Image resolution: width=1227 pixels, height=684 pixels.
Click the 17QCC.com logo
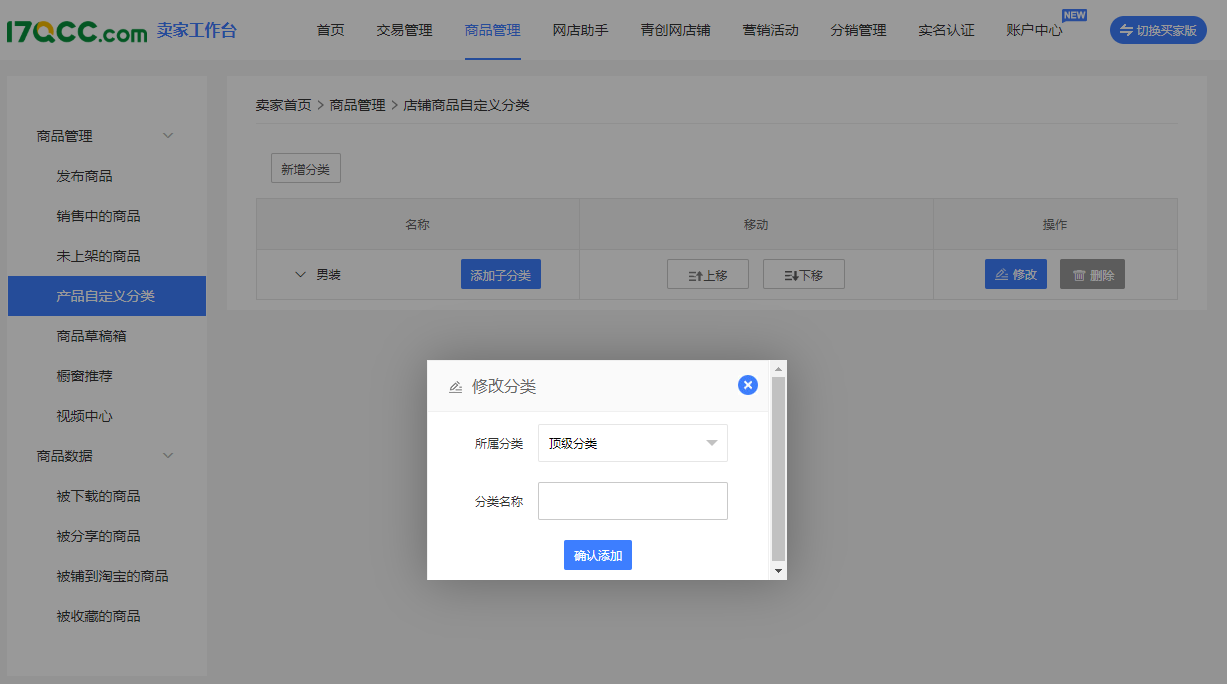77,31
